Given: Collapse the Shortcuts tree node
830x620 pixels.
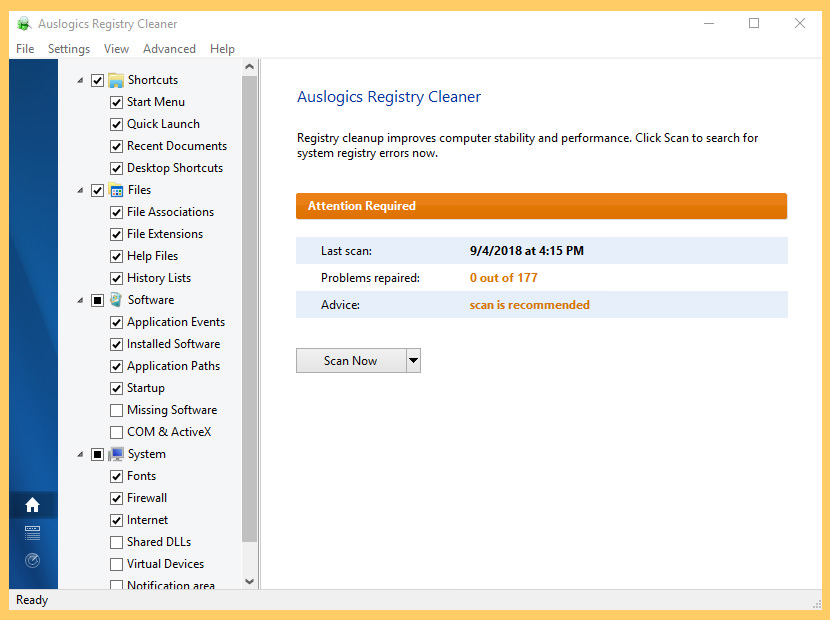Looking at the screenshot, I should [x=80, y=80].
